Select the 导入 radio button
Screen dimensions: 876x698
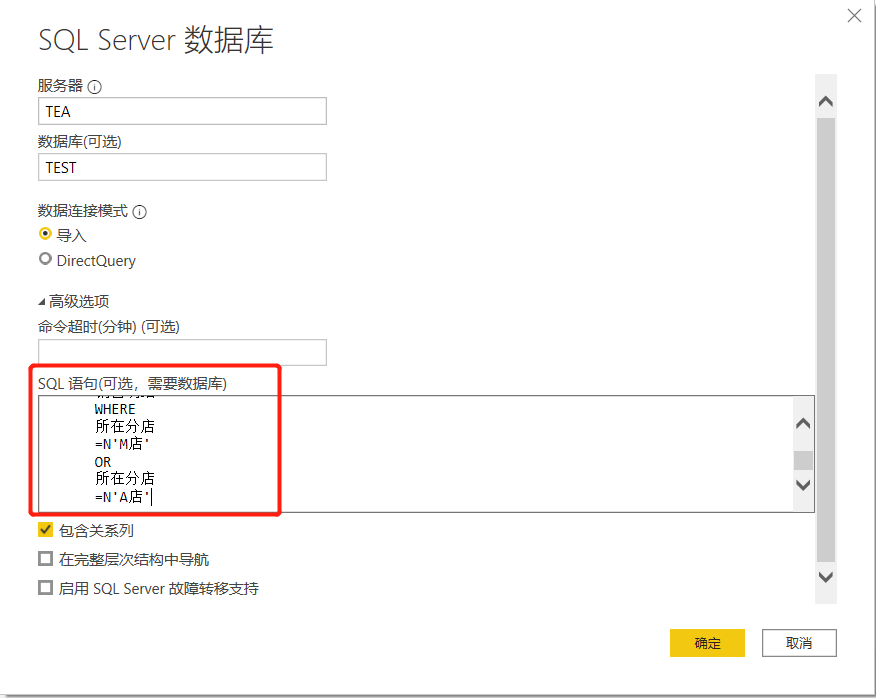pyautogui.click(x=45, y=234)
